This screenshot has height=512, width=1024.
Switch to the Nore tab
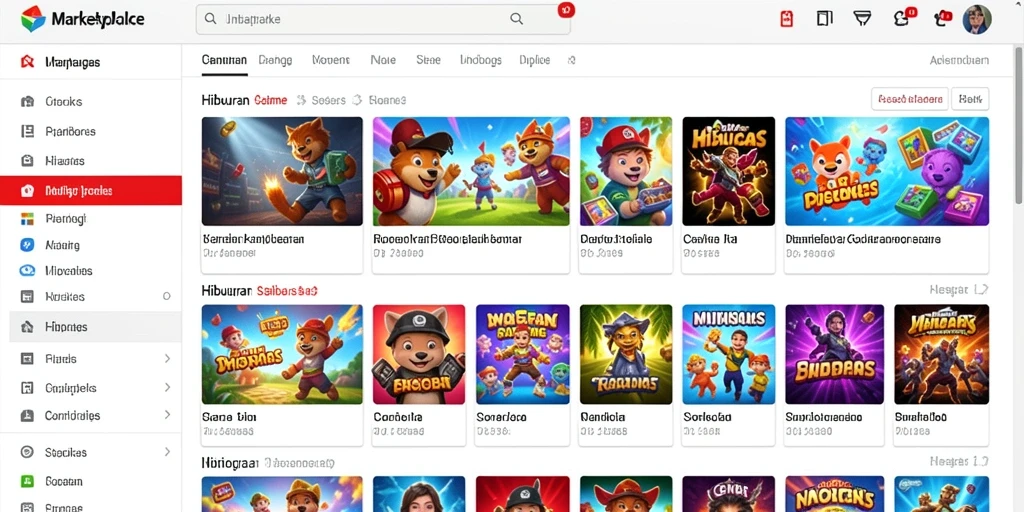click(x=383, y=60)
